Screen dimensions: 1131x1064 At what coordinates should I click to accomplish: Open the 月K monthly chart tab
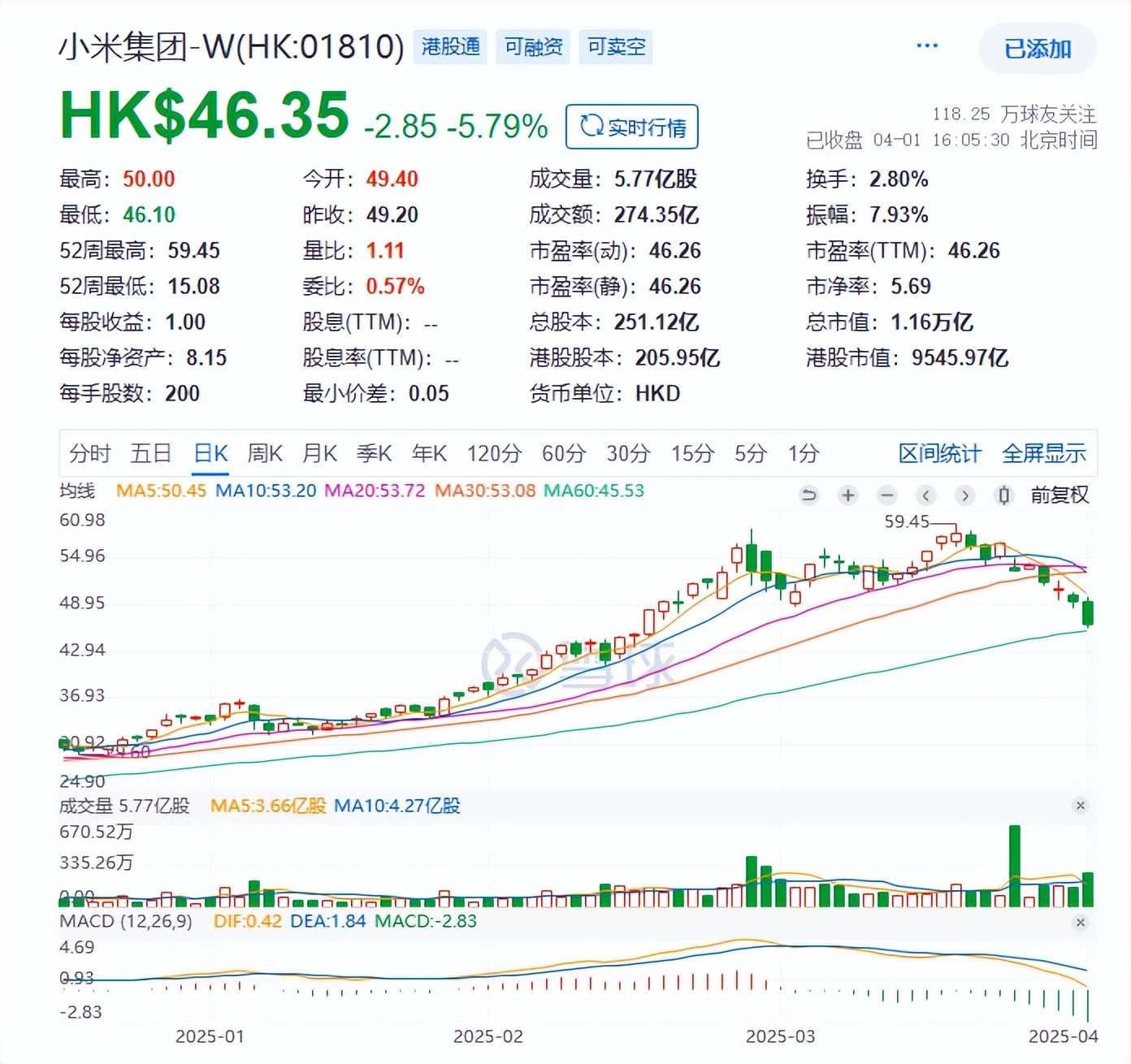click(319, 454)
